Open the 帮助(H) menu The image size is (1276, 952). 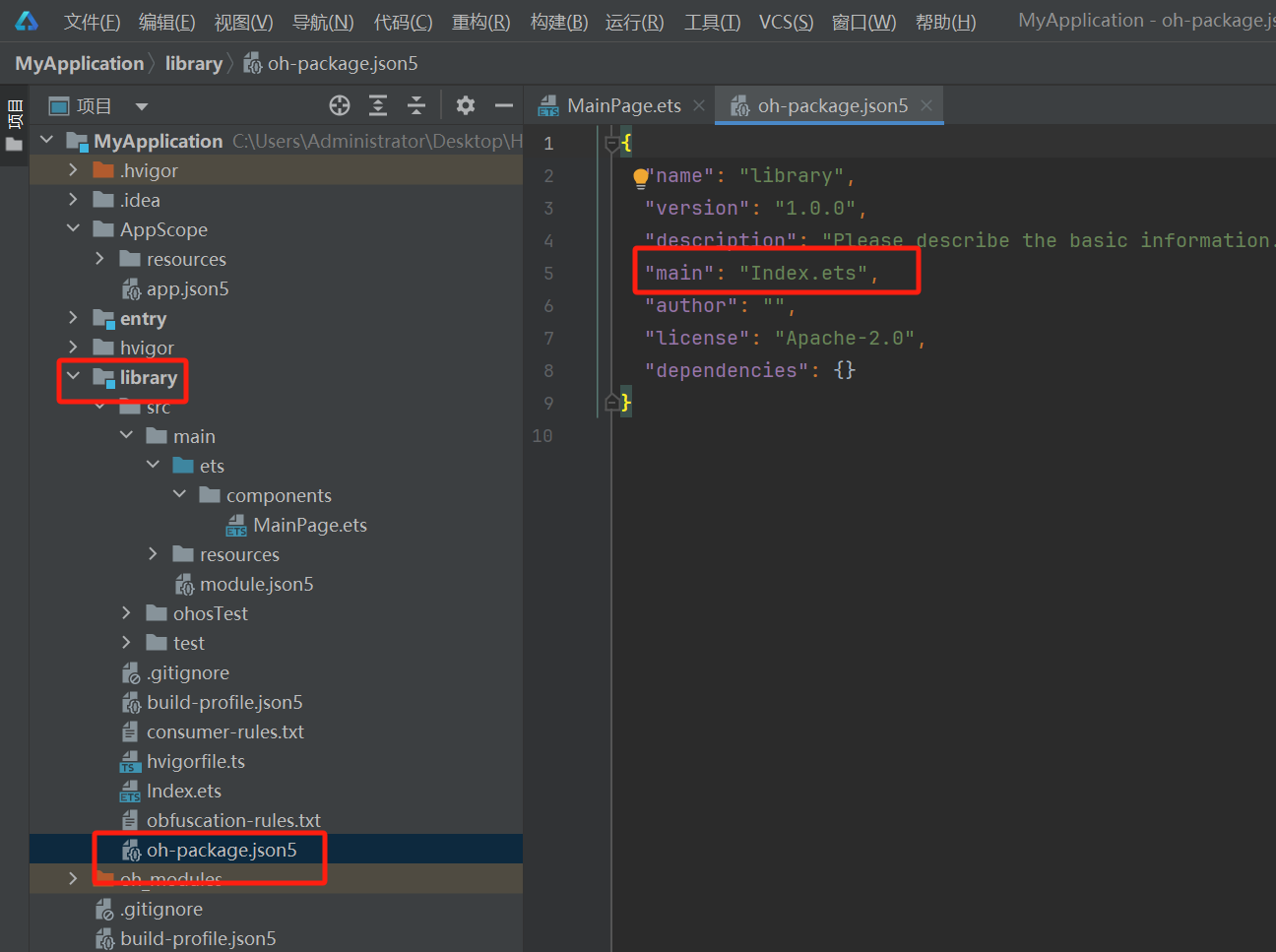pos(945,22)
